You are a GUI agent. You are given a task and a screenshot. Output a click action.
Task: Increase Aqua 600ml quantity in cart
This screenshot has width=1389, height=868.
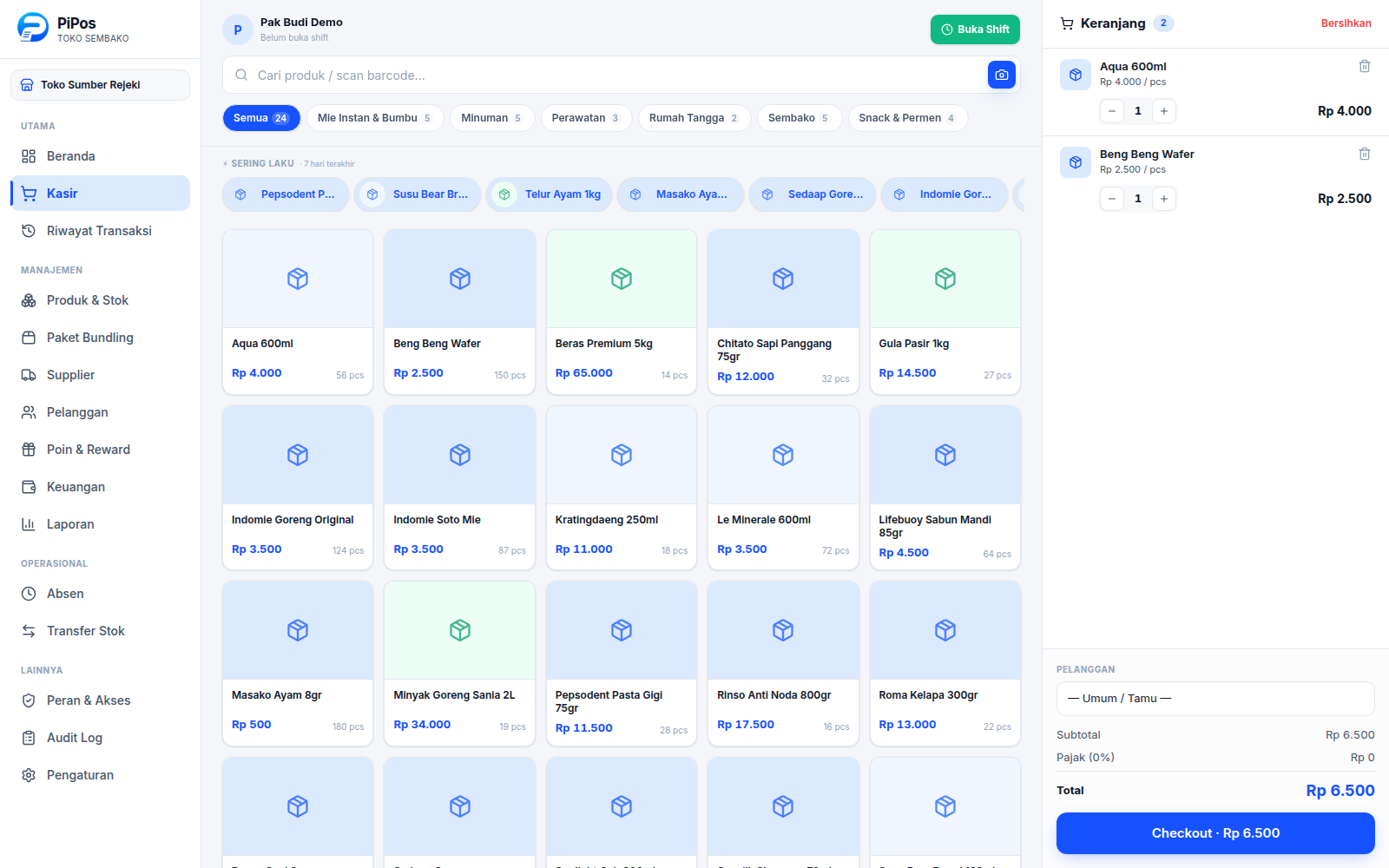(1163, 111)
